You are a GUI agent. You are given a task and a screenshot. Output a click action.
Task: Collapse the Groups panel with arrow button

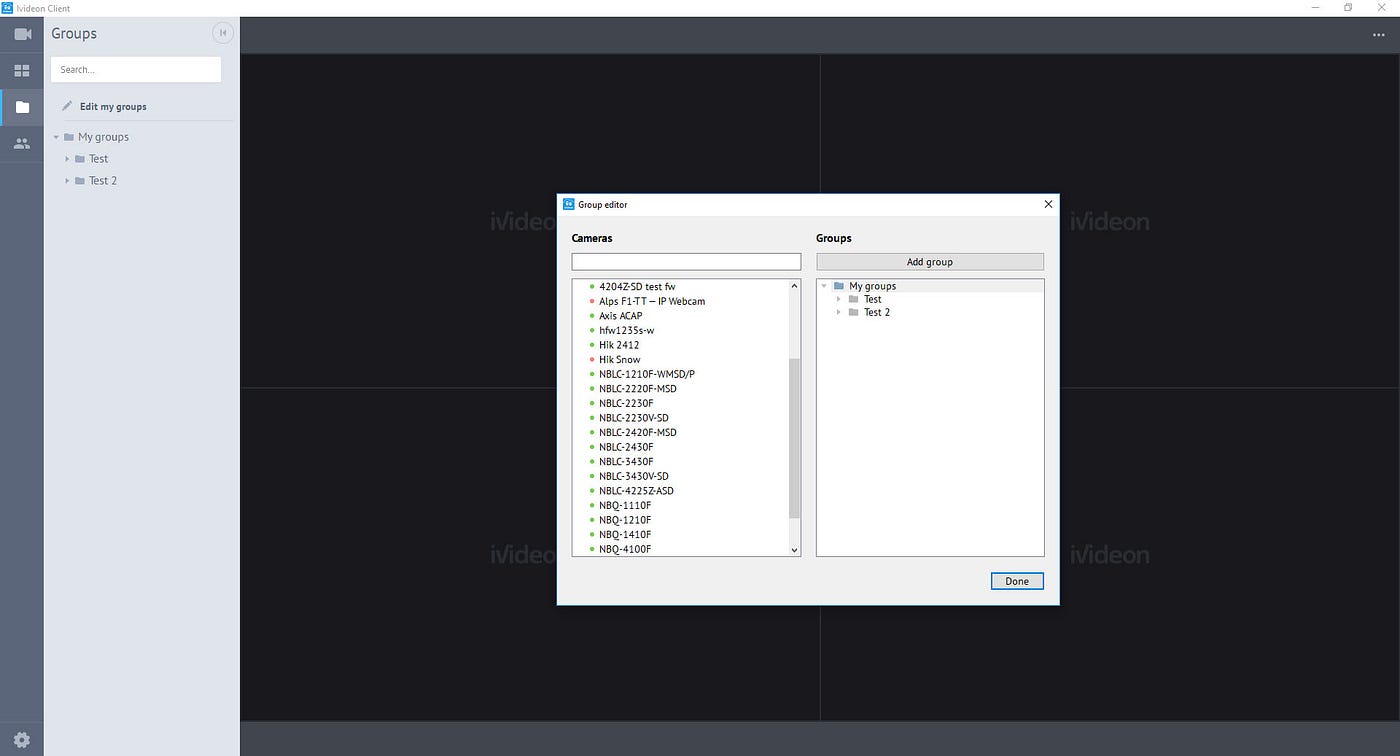(223, 33)
